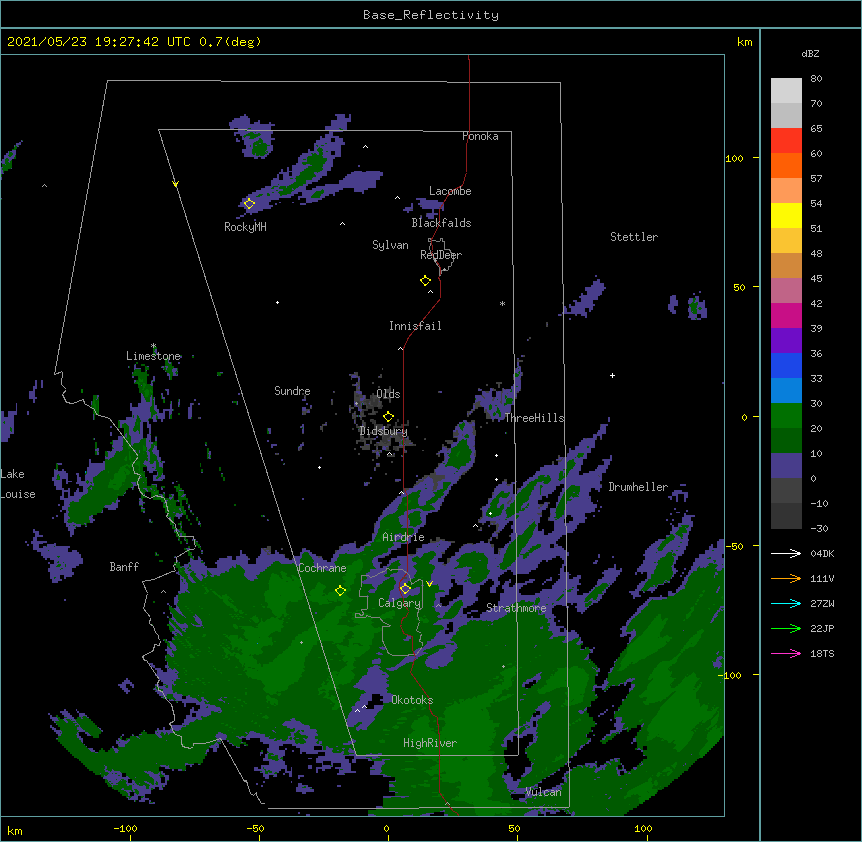Click the -30 dBZ value in legend
862x842 pixels.
pos(819,528)
